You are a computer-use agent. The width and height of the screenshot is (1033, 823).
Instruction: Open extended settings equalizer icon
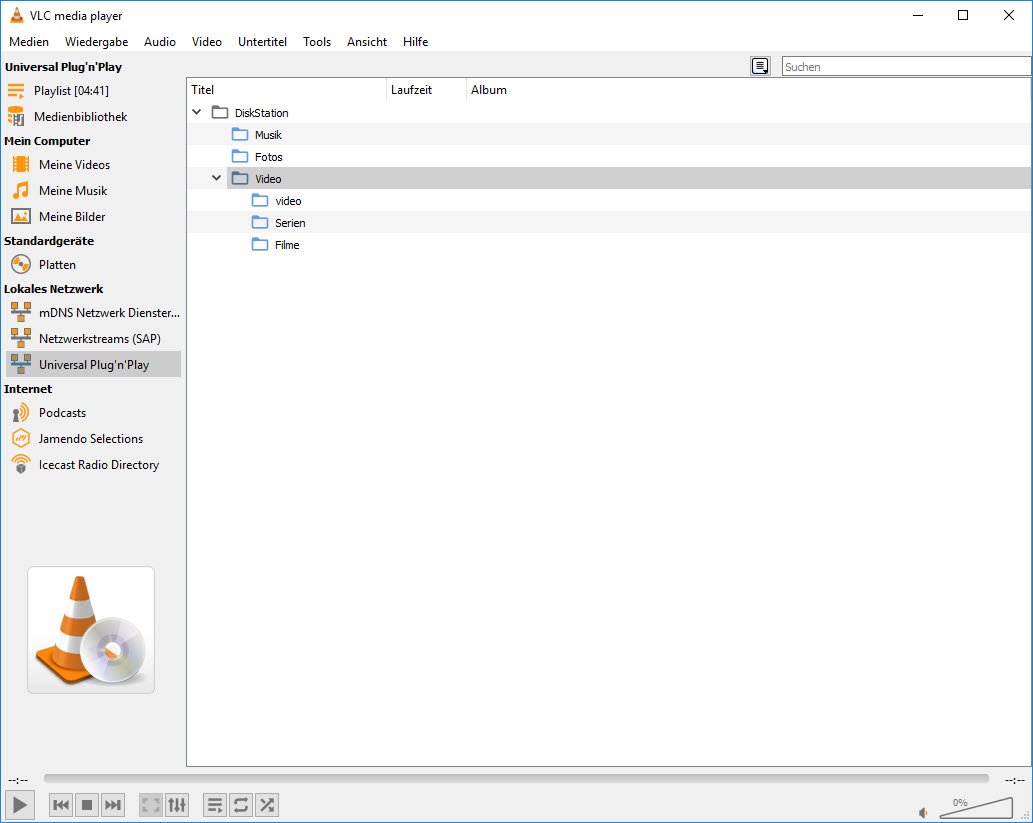(x=177, y=805)
